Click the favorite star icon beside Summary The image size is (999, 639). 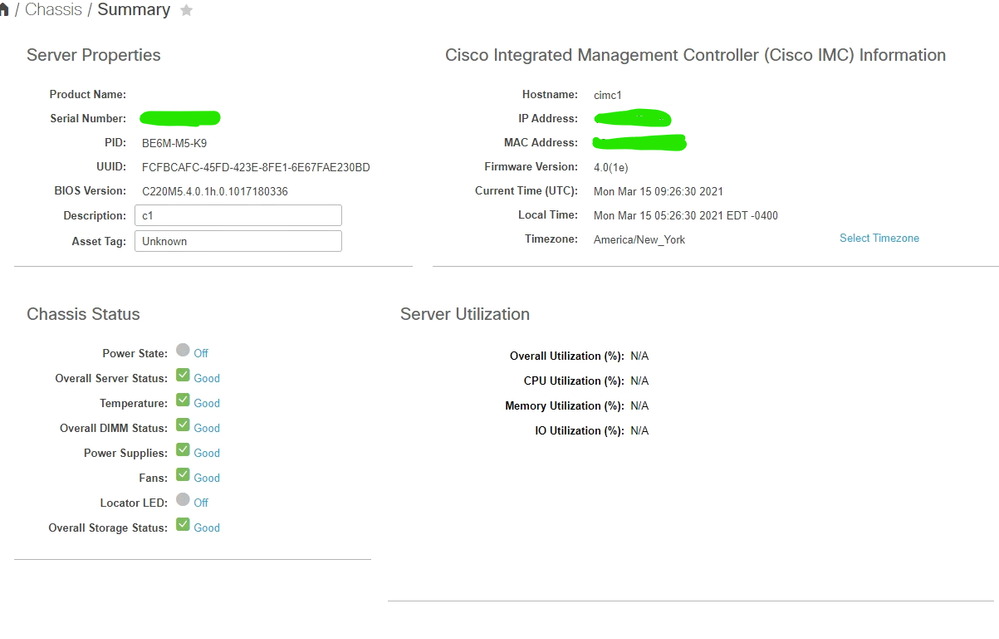pyautogui.click(x=186, y=10)
